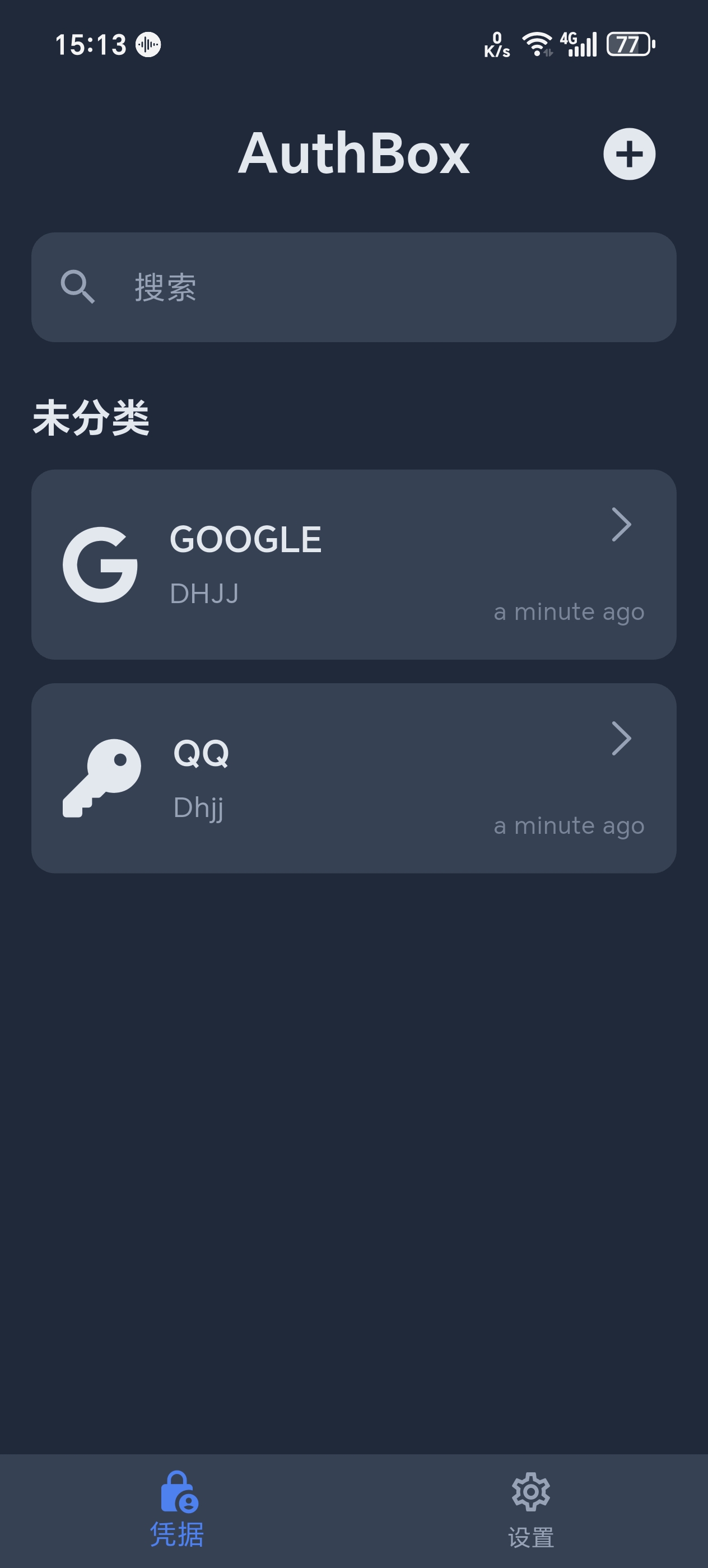The height and width of the screenshot is (1568, 708).
Task: Tap the plus icon to add credential
Action: coord(629,154)
